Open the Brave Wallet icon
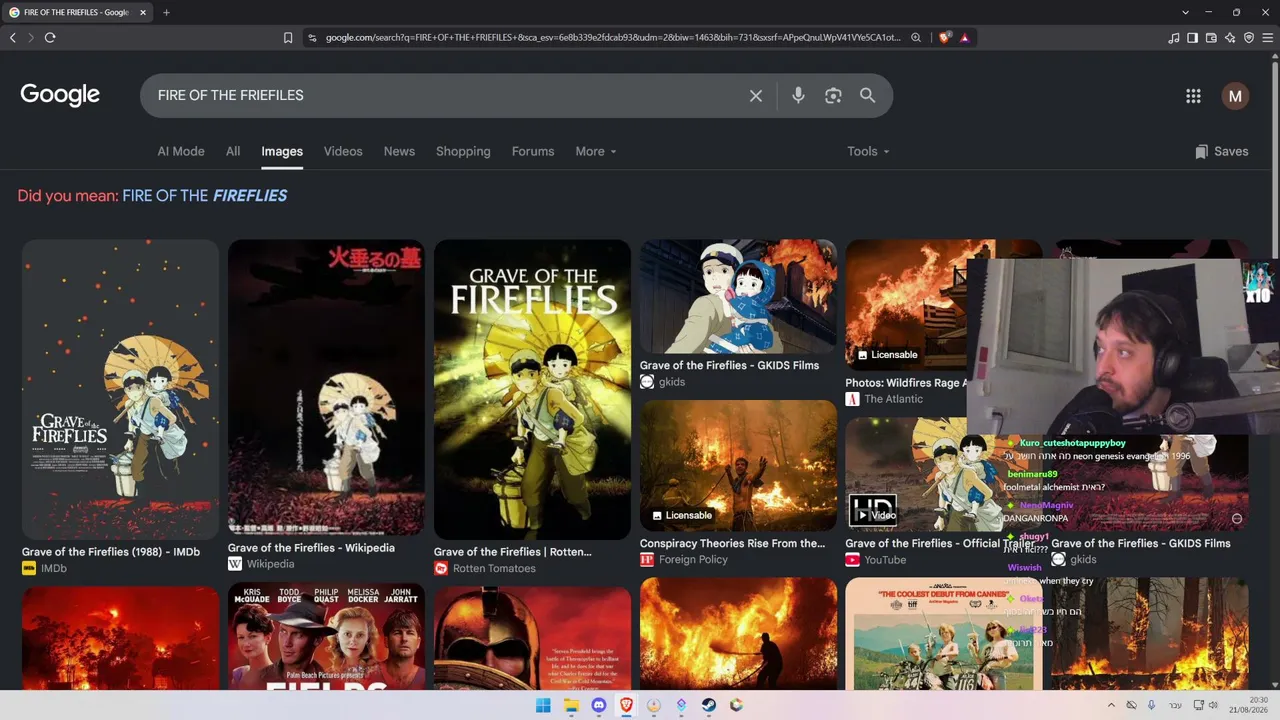This screenshot has height=720, width=1280. pos(1211,38)
